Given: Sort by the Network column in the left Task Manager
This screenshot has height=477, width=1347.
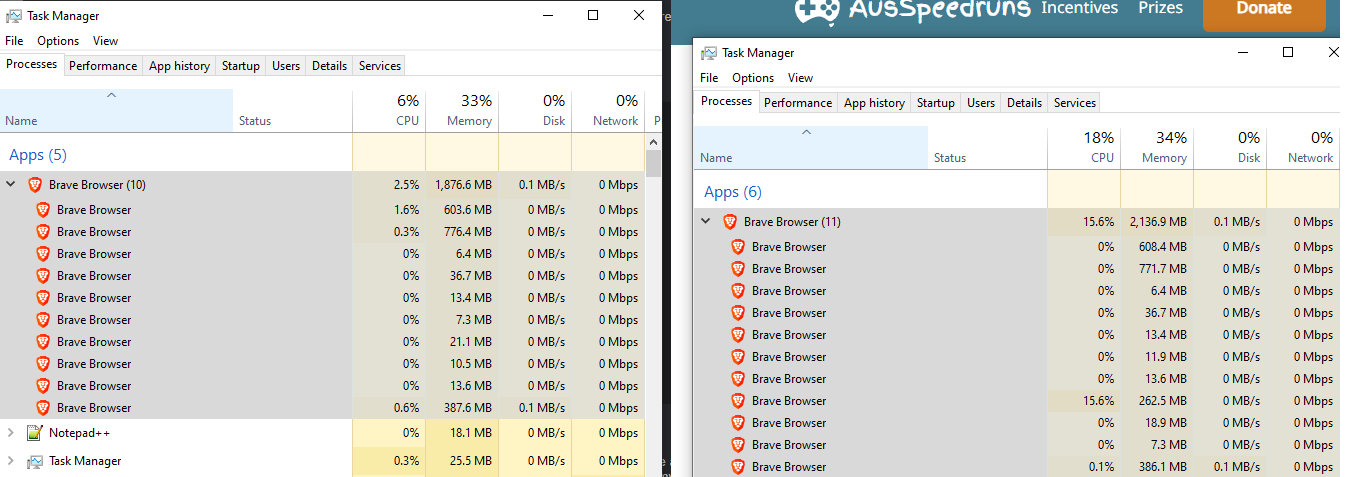Looking at the screenshot, I should click(x=608, y=111).
